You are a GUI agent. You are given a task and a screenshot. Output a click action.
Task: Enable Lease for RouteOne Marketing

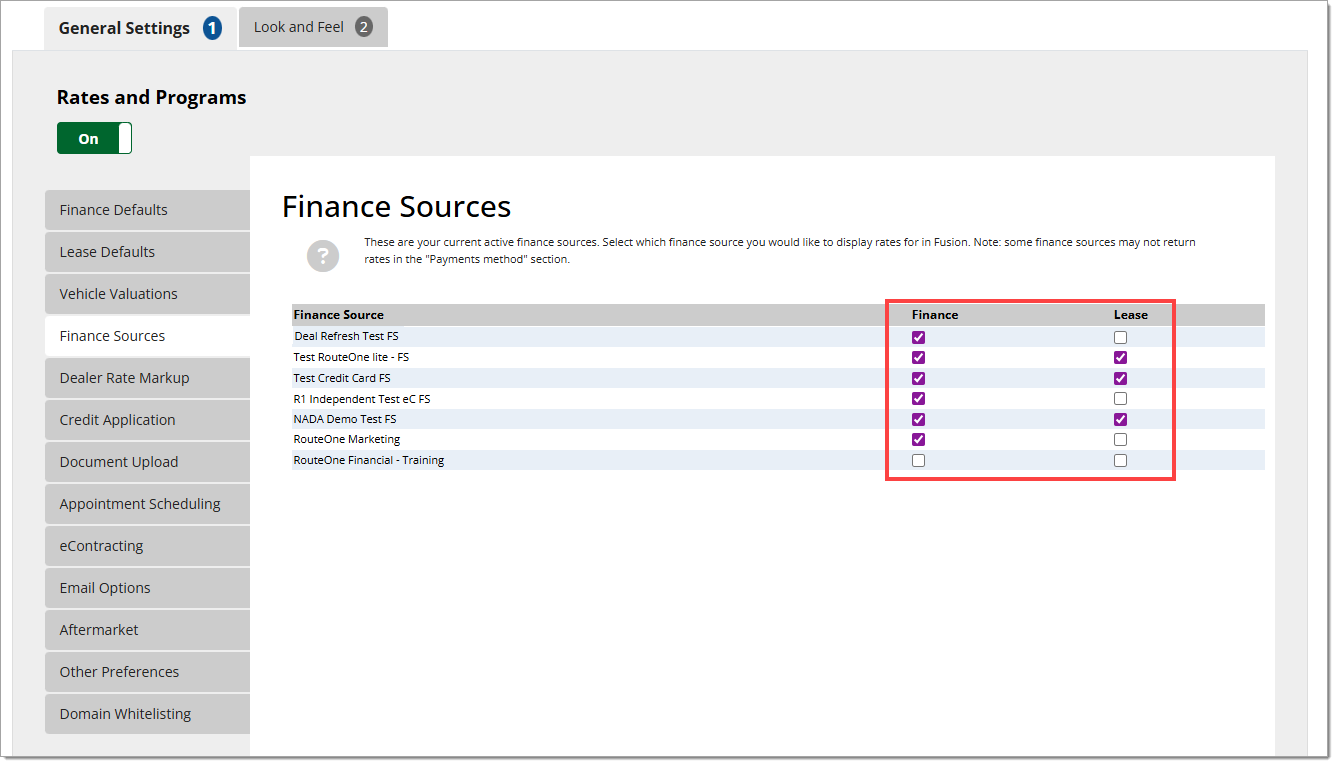click(x=1120, y=439)
